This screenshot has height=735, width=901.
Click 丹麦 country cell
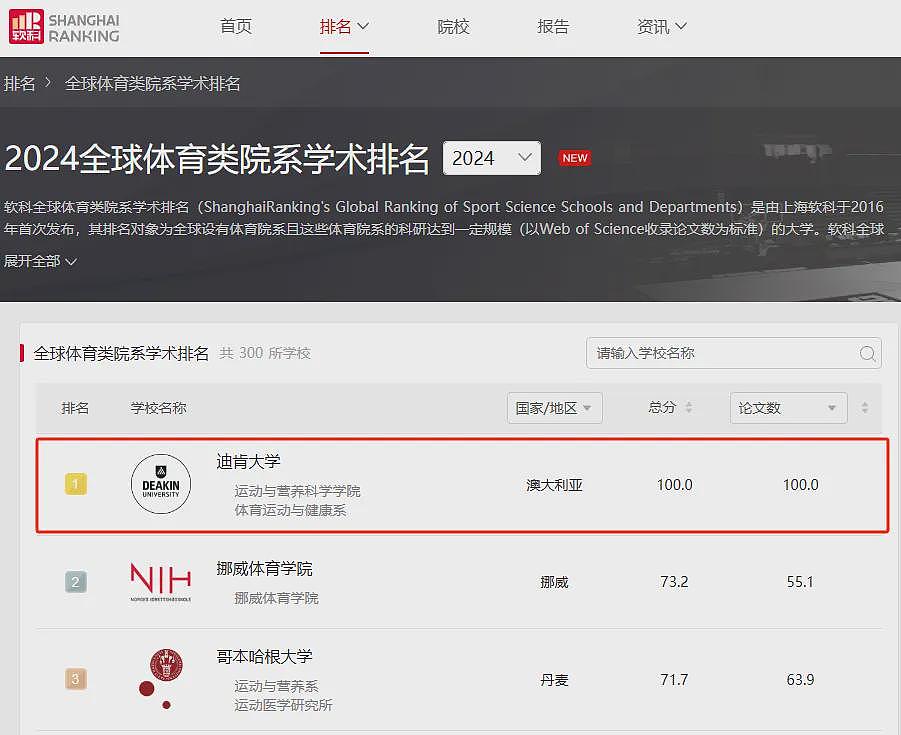[x=555, y=680]
